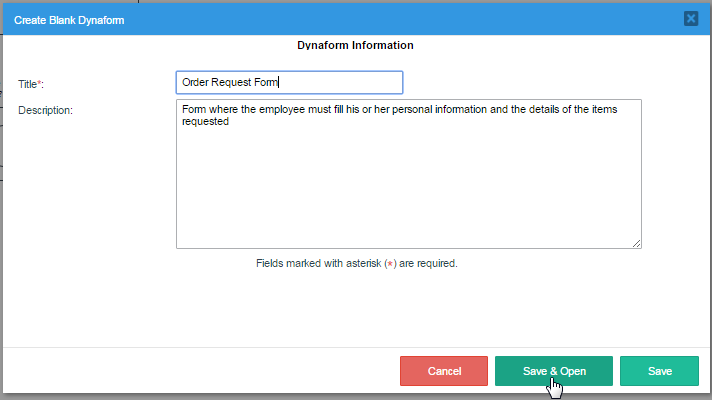Close the Create Blank Dynaform dialog
The height and width of the screenshot is (400, 712).
click(x=690, y=18)
